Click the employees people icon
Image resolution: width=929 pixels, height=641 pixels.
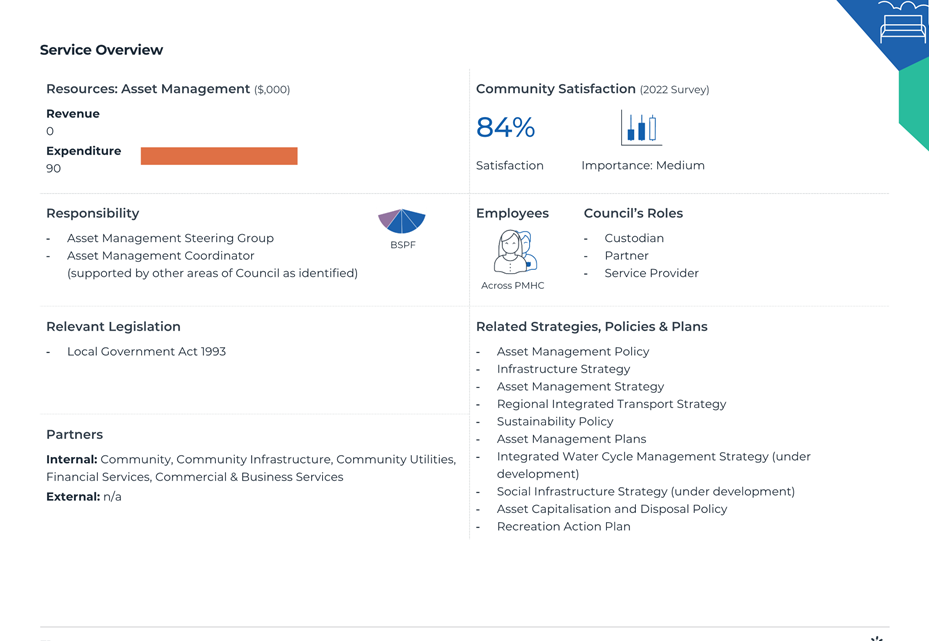point(514,252)
